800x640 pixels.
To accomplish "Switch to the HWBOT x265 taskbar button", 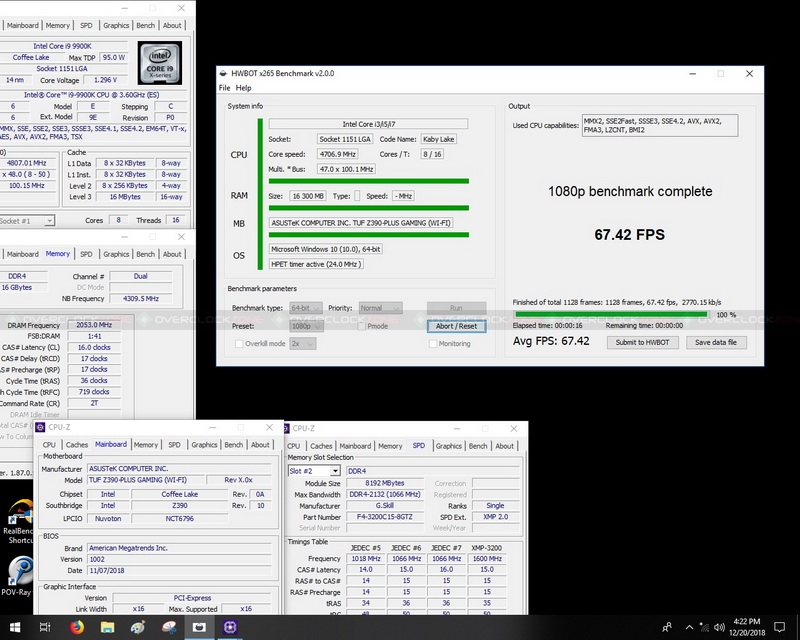I will coord(199,627).
